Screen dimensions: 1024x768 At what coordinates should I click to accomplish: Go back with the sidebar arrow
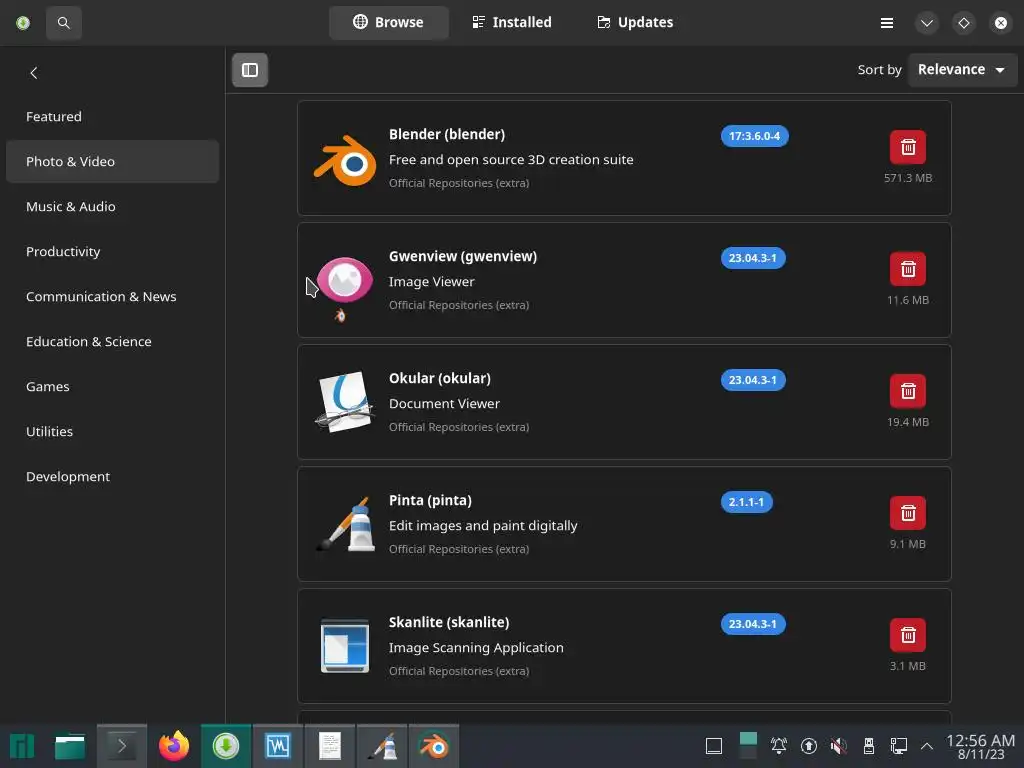(34, 73)
